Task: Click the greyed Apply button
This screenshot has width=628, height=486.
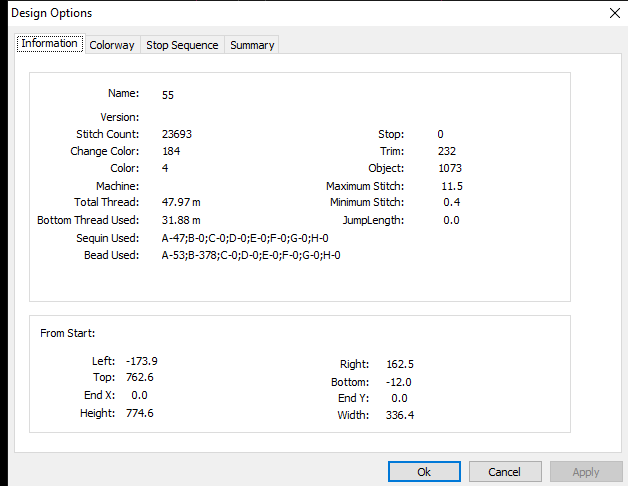Action: point(586,472)
